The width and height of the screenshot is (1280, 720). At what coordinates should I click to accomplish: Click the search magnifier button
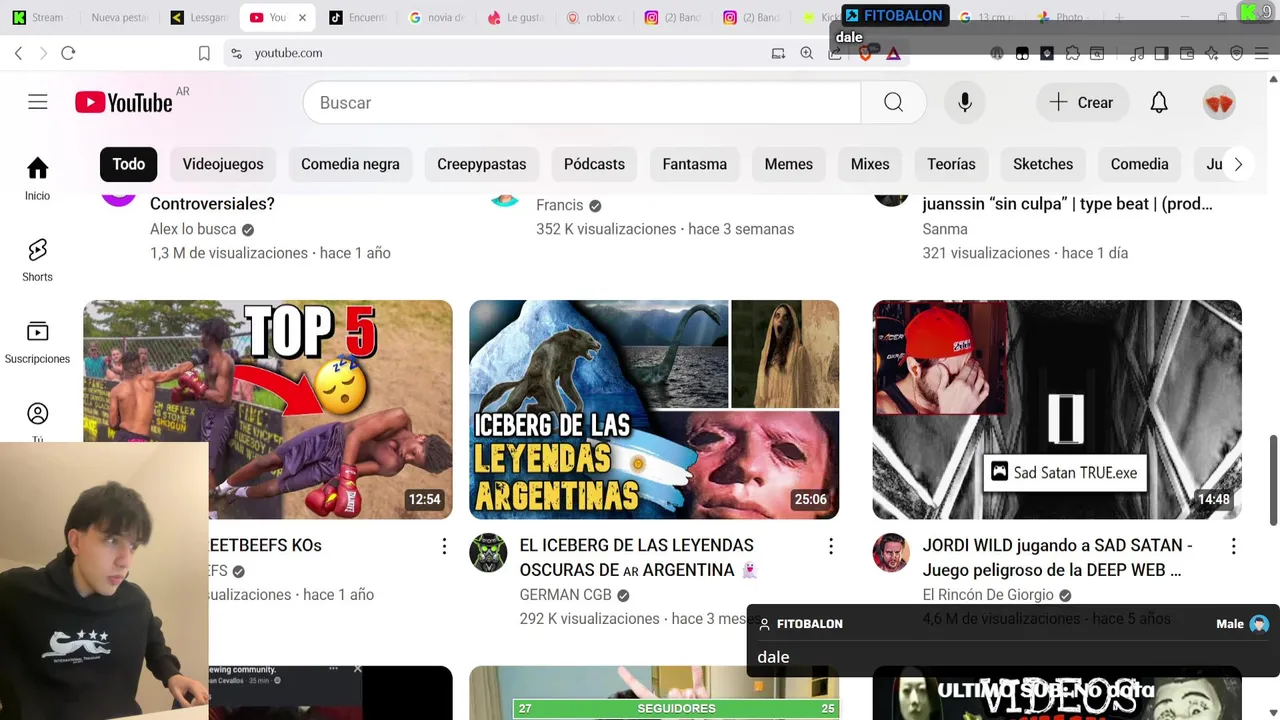893,102
